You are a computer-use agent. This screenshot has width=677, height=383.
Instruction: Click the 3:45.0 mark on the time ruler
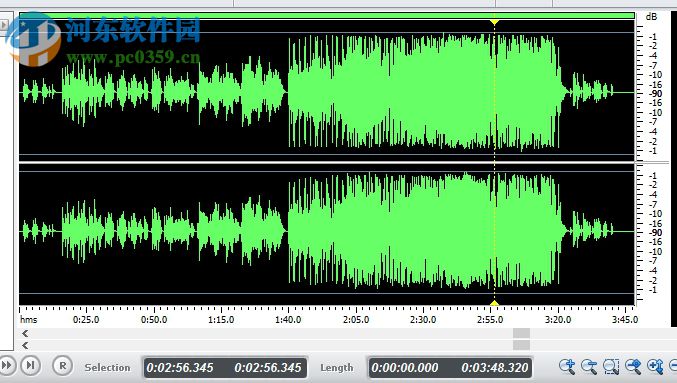click(625, 320)
